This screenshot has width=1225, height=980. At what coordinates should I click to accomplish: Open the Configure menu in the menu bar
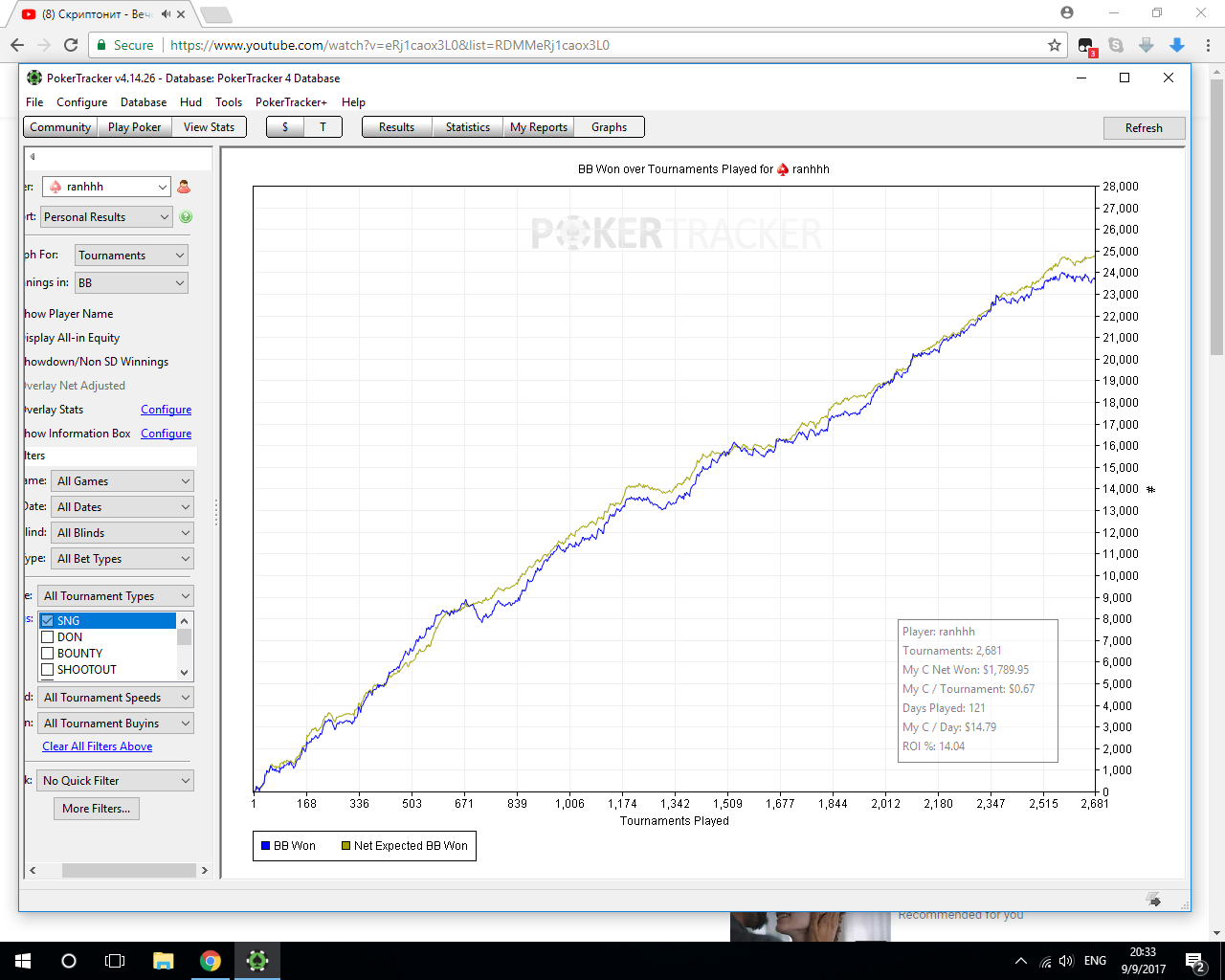click(81, 102)
